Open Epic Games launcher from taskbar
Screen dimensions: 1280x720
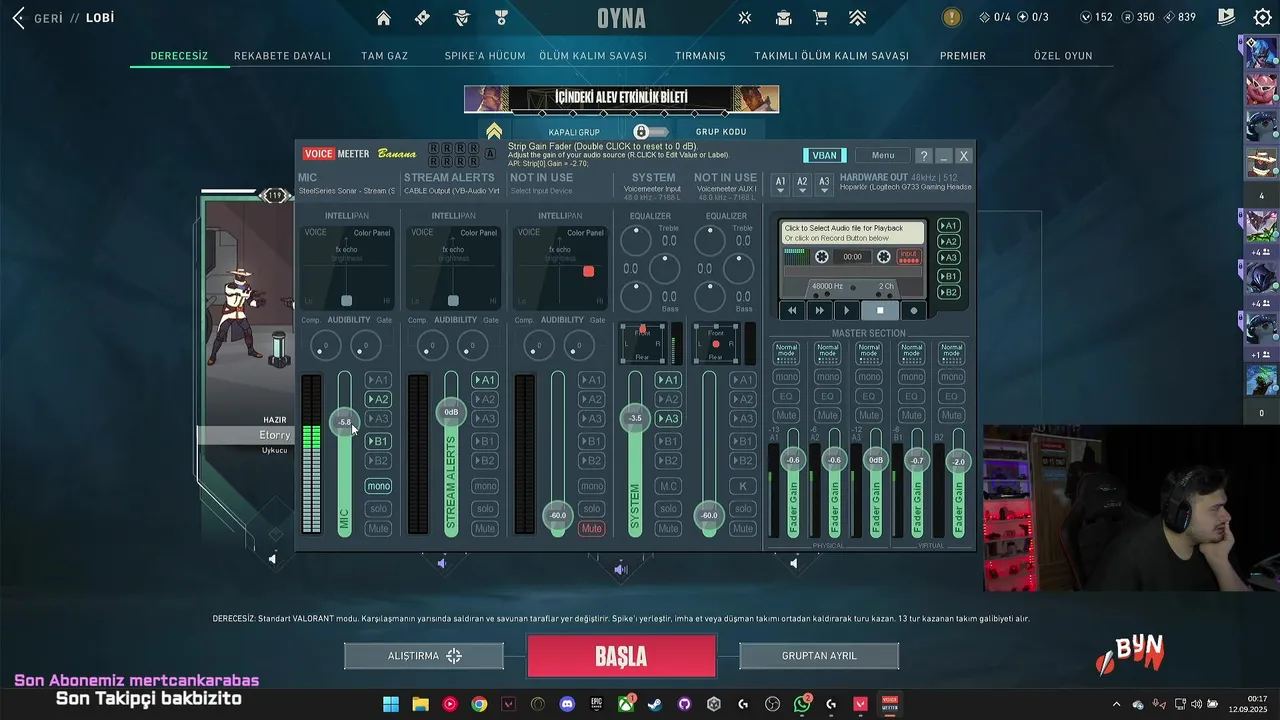(x=596, y=704)
